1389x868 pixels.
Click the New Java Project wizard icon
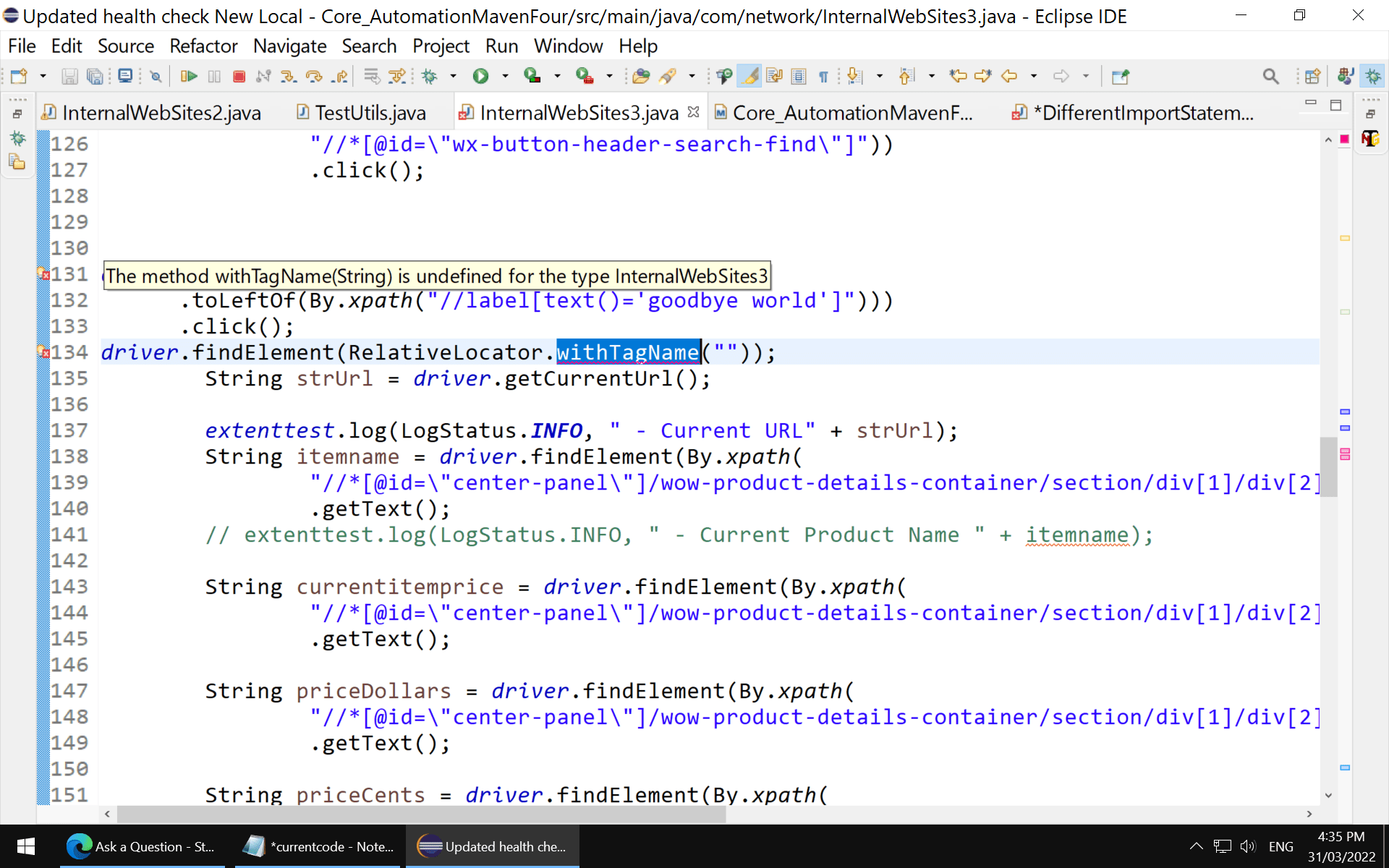(20, 76)
